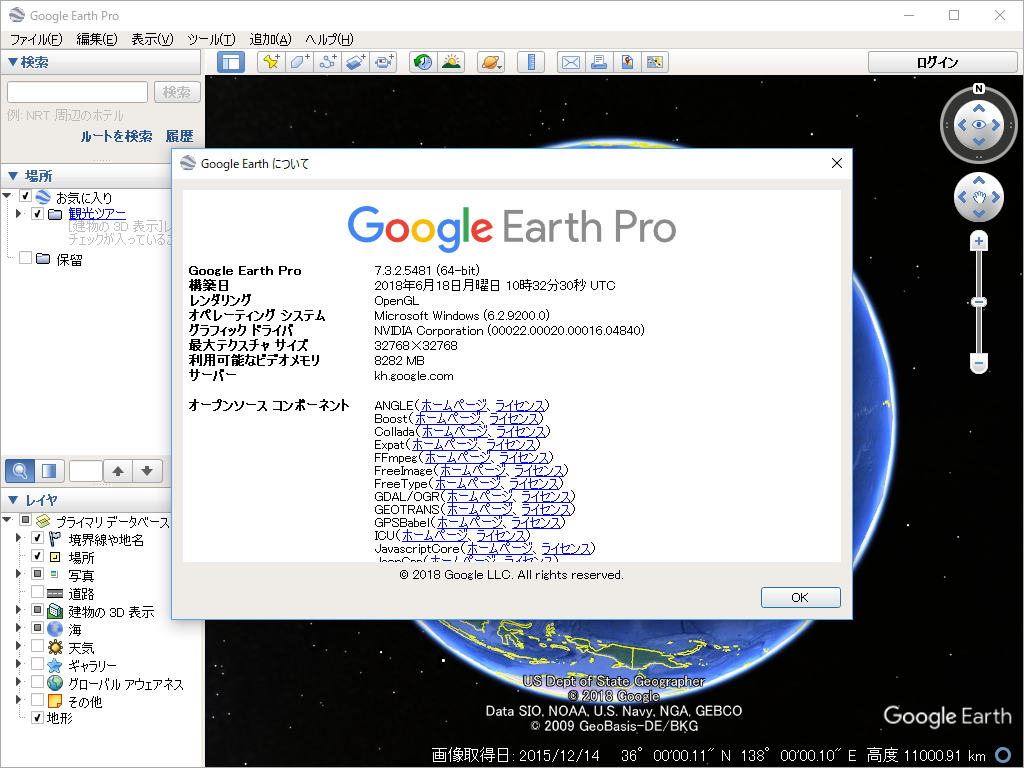Toggle sunlight with the sun icon

(x=452, y=61)
